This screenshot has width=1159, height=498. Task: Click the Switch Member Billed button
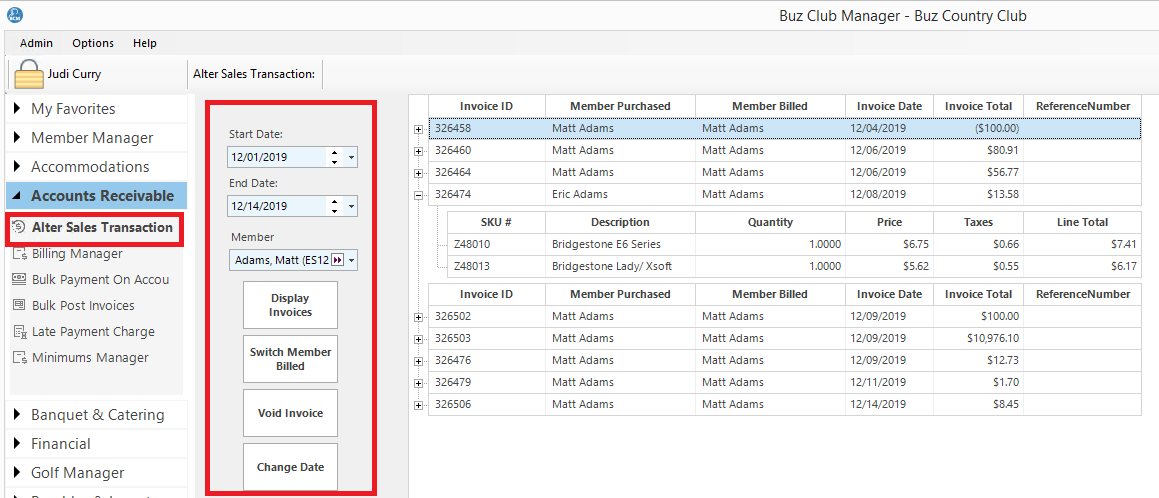click(290, 359)
